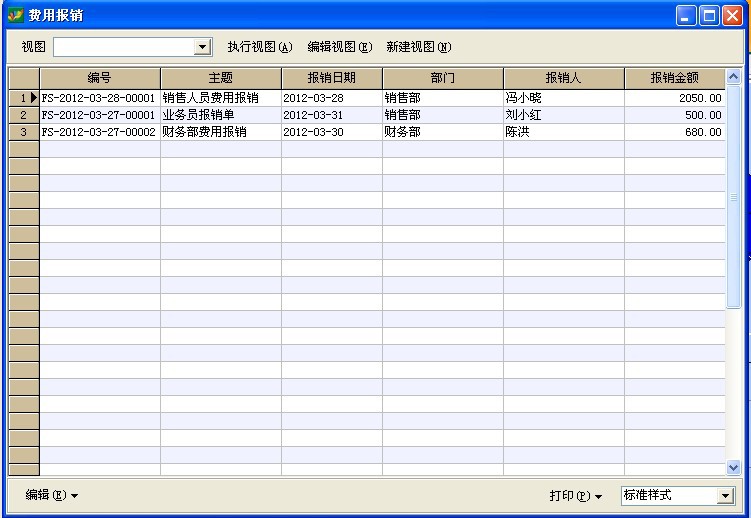751x518 pixels.
Task: Click the 报销金额 column header
Action: coord(674,78)
